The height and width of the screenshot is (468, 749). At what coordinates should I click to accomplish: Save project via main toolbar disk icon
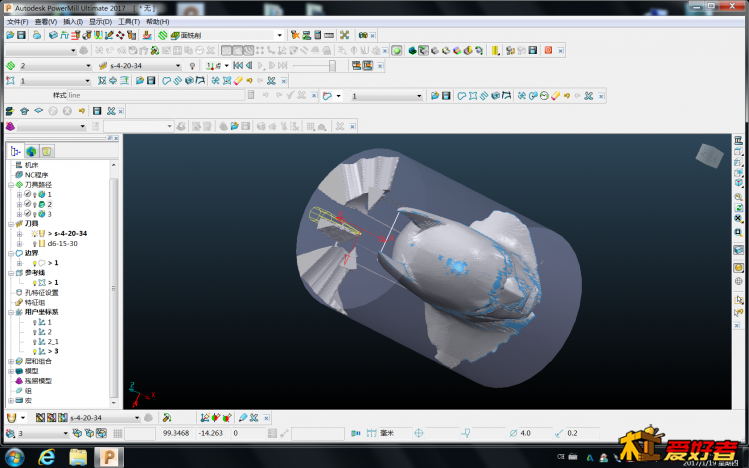pyautogui.click(x=21, y=35)
